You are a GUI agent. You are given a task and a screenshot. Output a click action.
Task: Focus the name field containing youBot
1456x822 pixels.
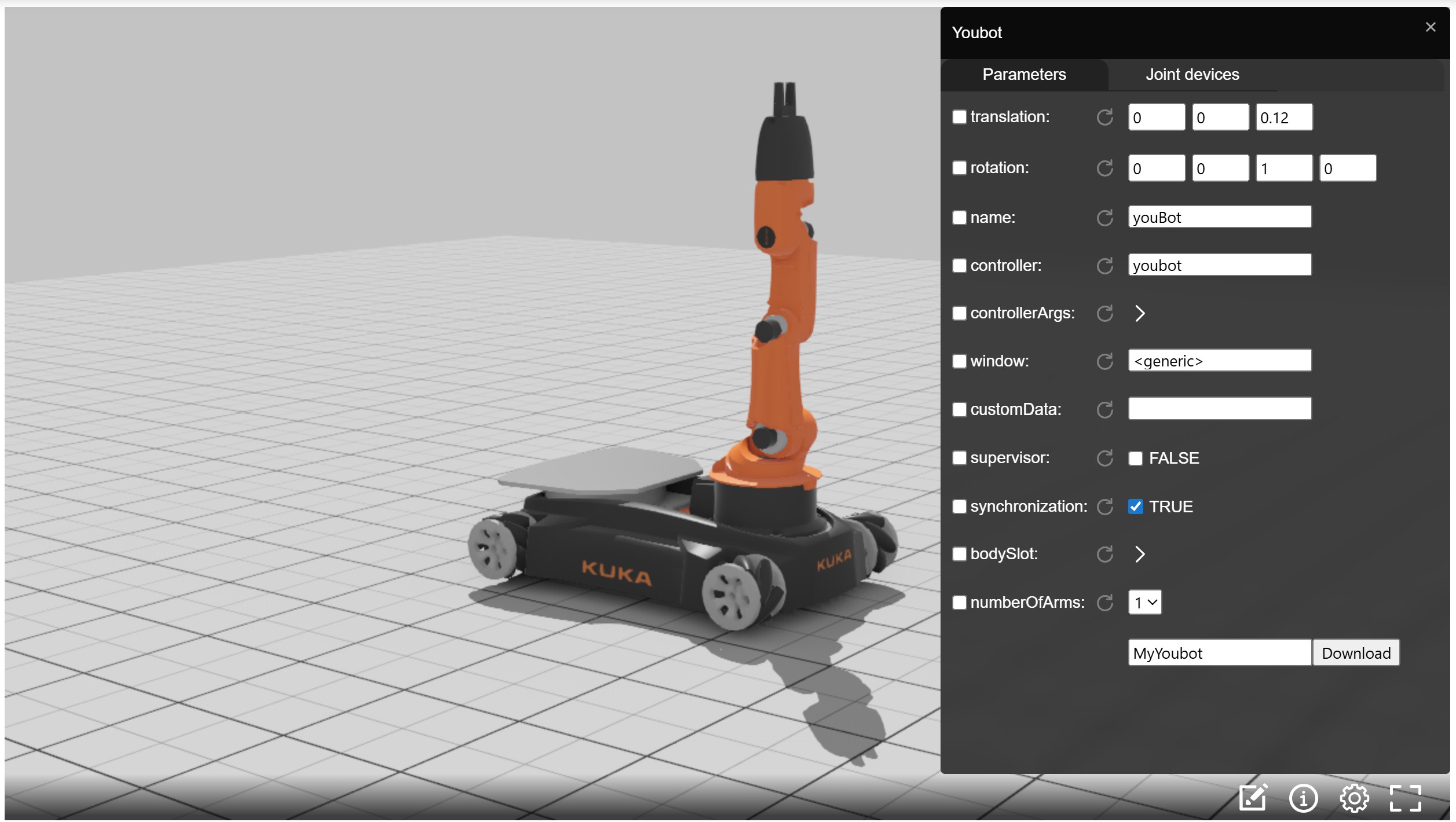click(x=1220, y=217)
